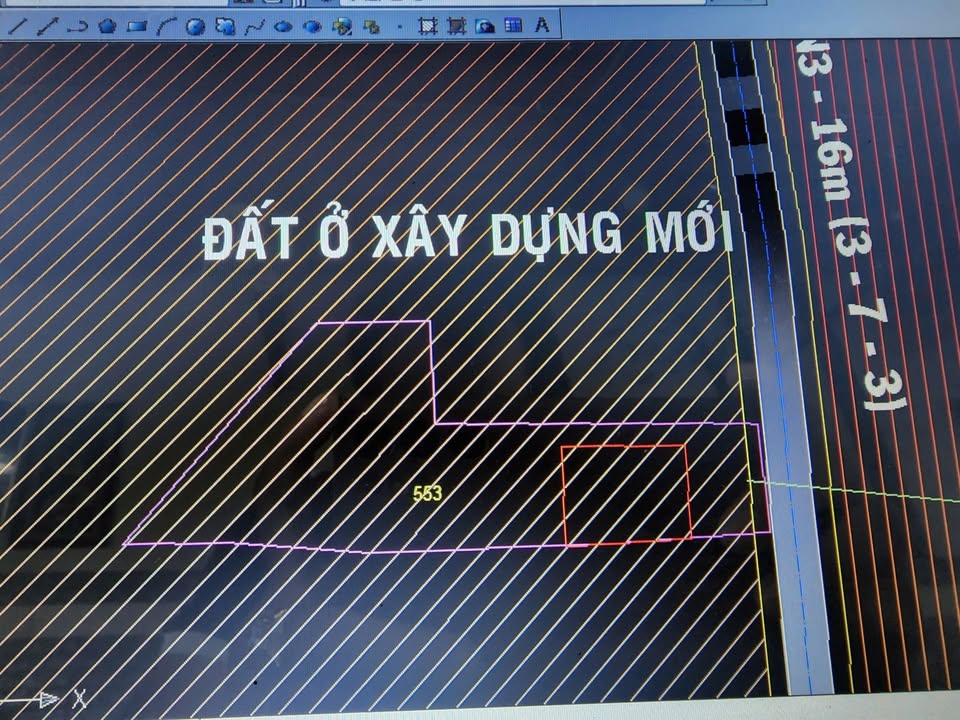Viewport: 960px width, 720px height.
Task: Click the ĐẤT Ở XÂY DỰNG MỚI text
Action: click(468, 235)
